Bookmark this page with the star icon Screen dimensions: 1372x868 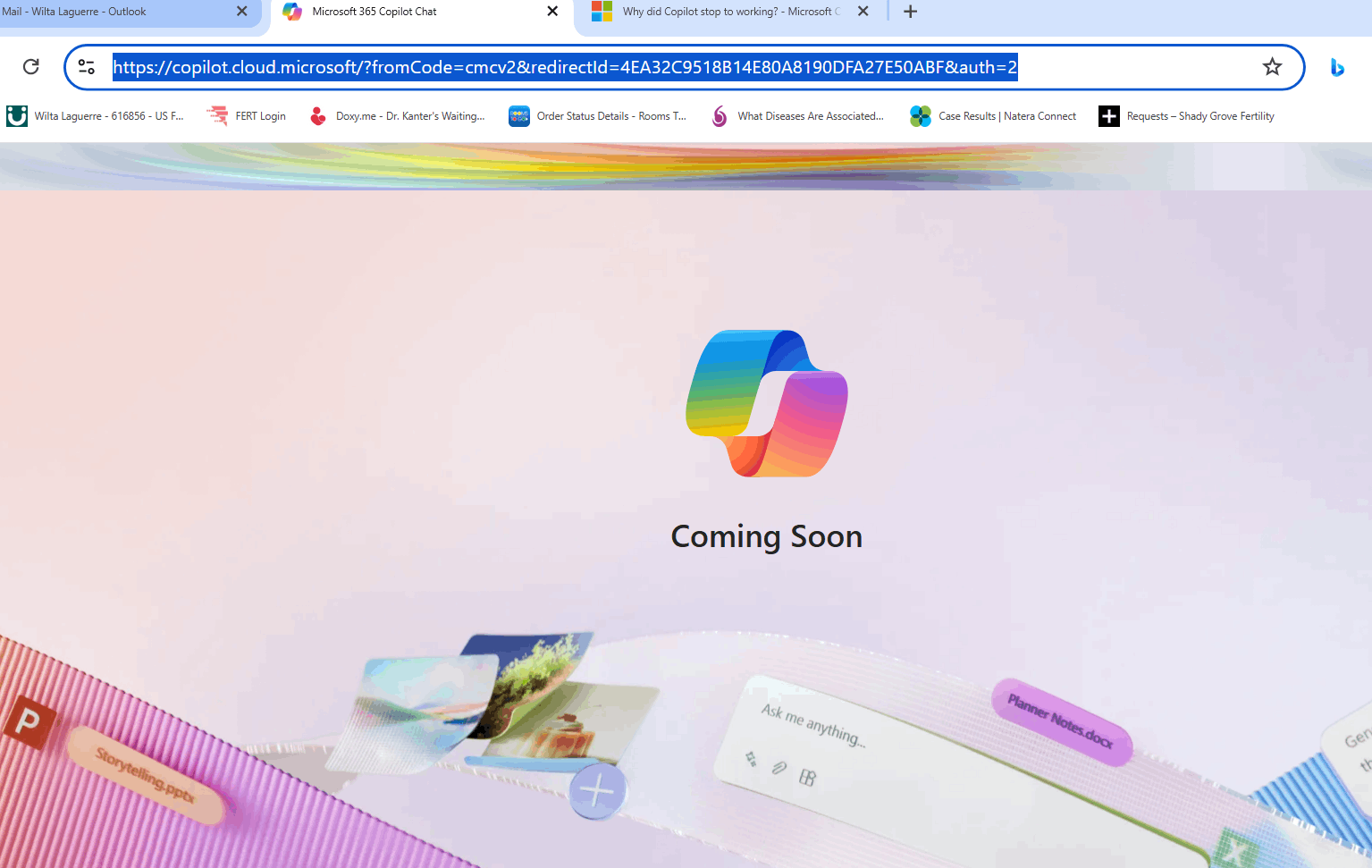pos(1272,67)
